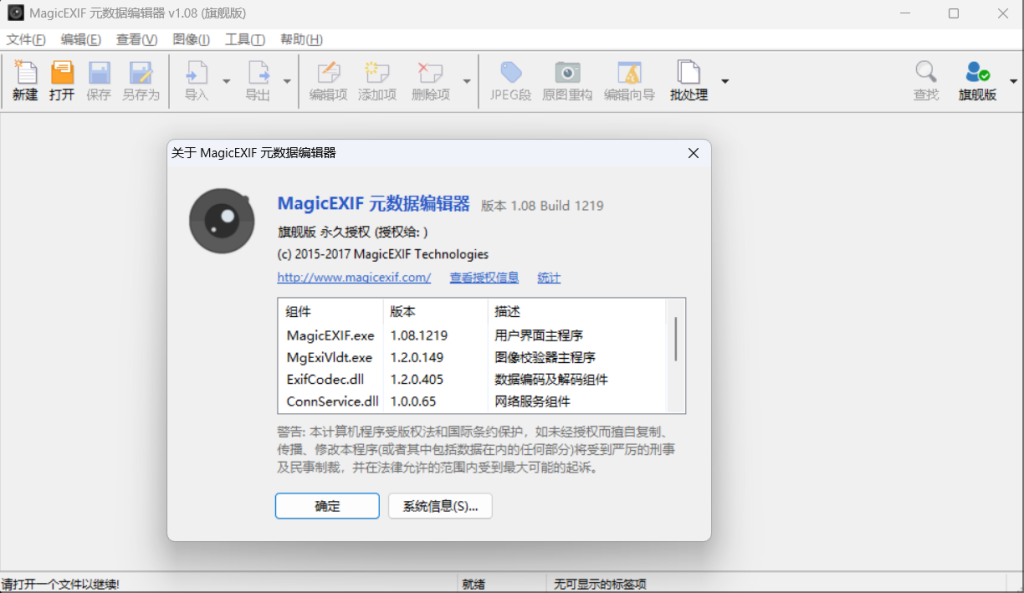
Task: Click the 查找 search icon
Action: point(925,80)
